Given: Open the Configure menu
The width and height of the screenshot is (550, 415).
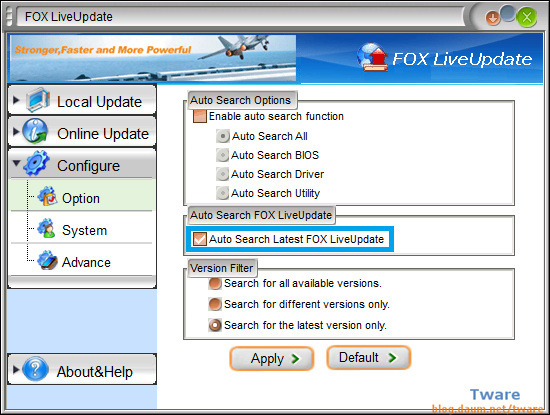Looking at the screenshot, I should (82, 164).
